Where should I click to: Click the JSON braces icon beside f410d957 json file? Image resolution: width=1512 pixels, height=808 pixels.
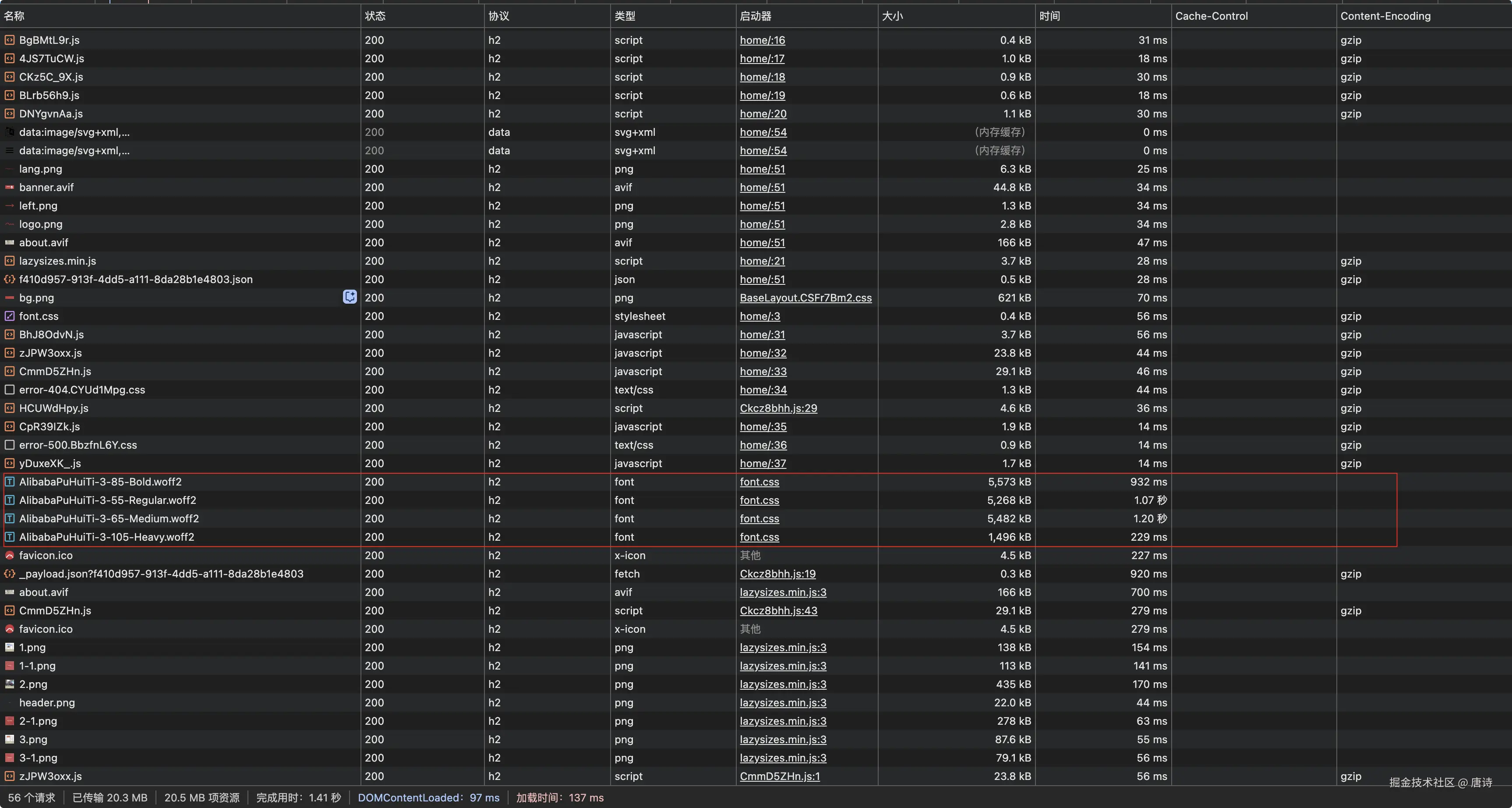pos(9,280)
